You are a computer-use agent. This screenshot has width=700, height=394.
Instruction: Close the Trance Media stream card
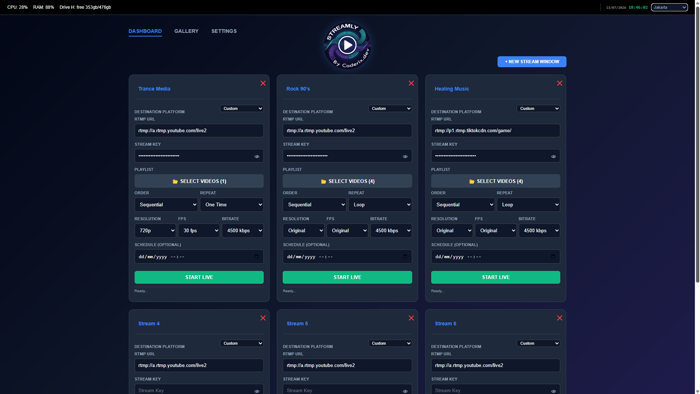[x=263, y=83]
